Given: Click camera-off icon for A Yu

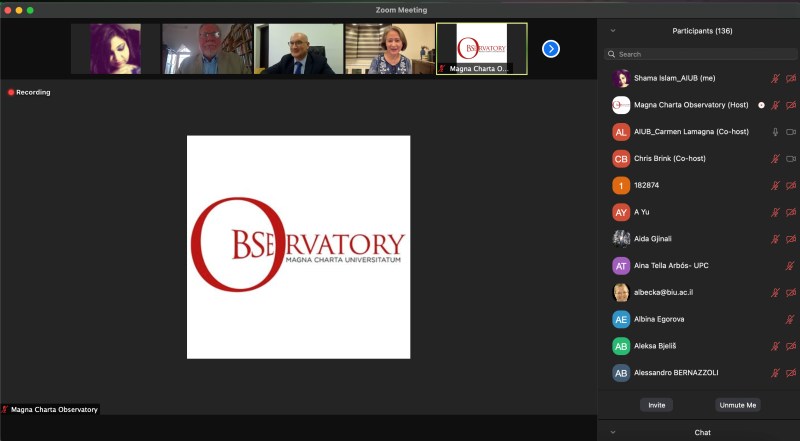Looking at the screenshot, I should tap(791, 212).
